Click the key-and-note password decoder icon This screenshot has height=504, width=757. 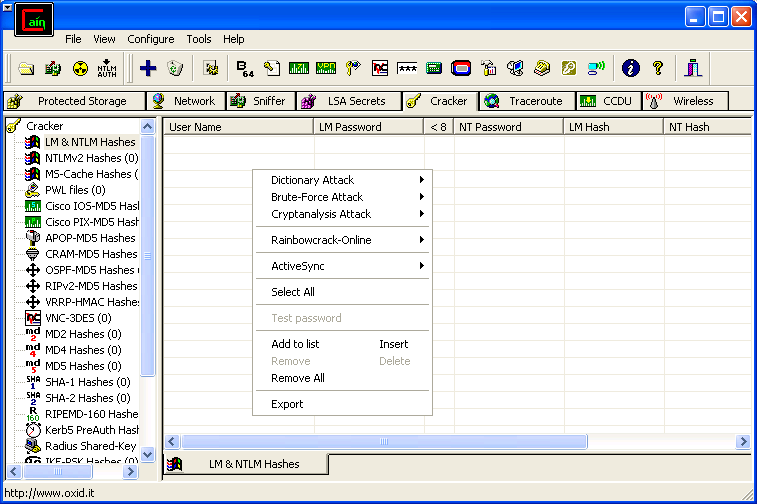pyautogui.click(x=272, y=68)
